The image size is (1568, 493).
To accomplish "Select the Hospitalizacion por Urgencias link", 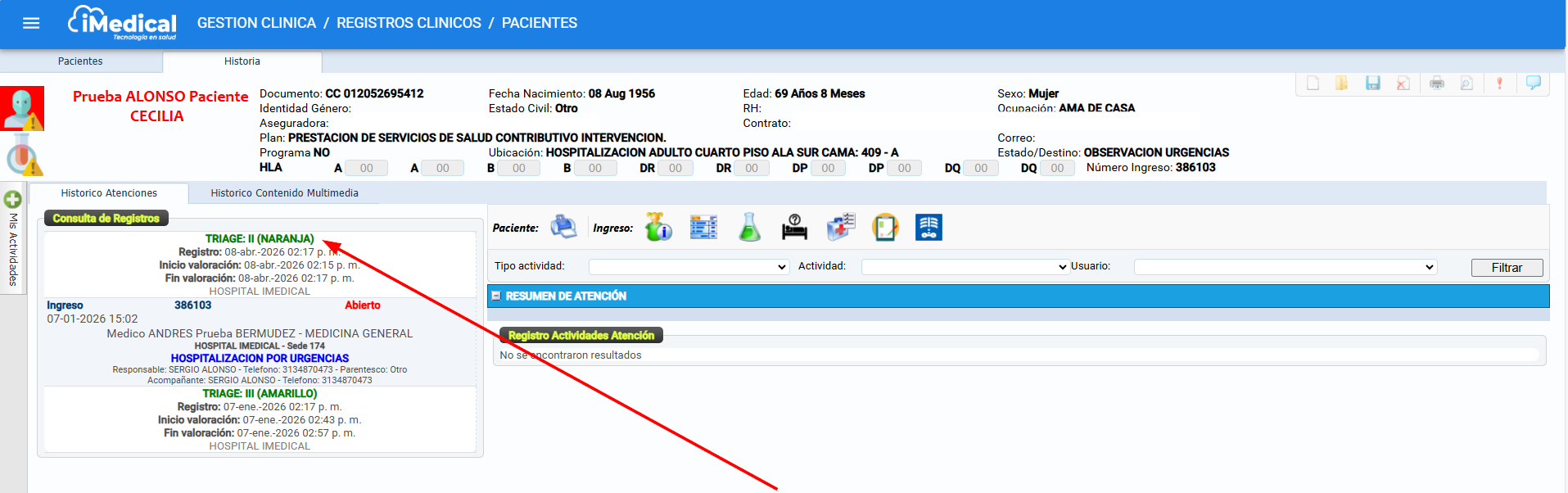I will pos(260,358).
